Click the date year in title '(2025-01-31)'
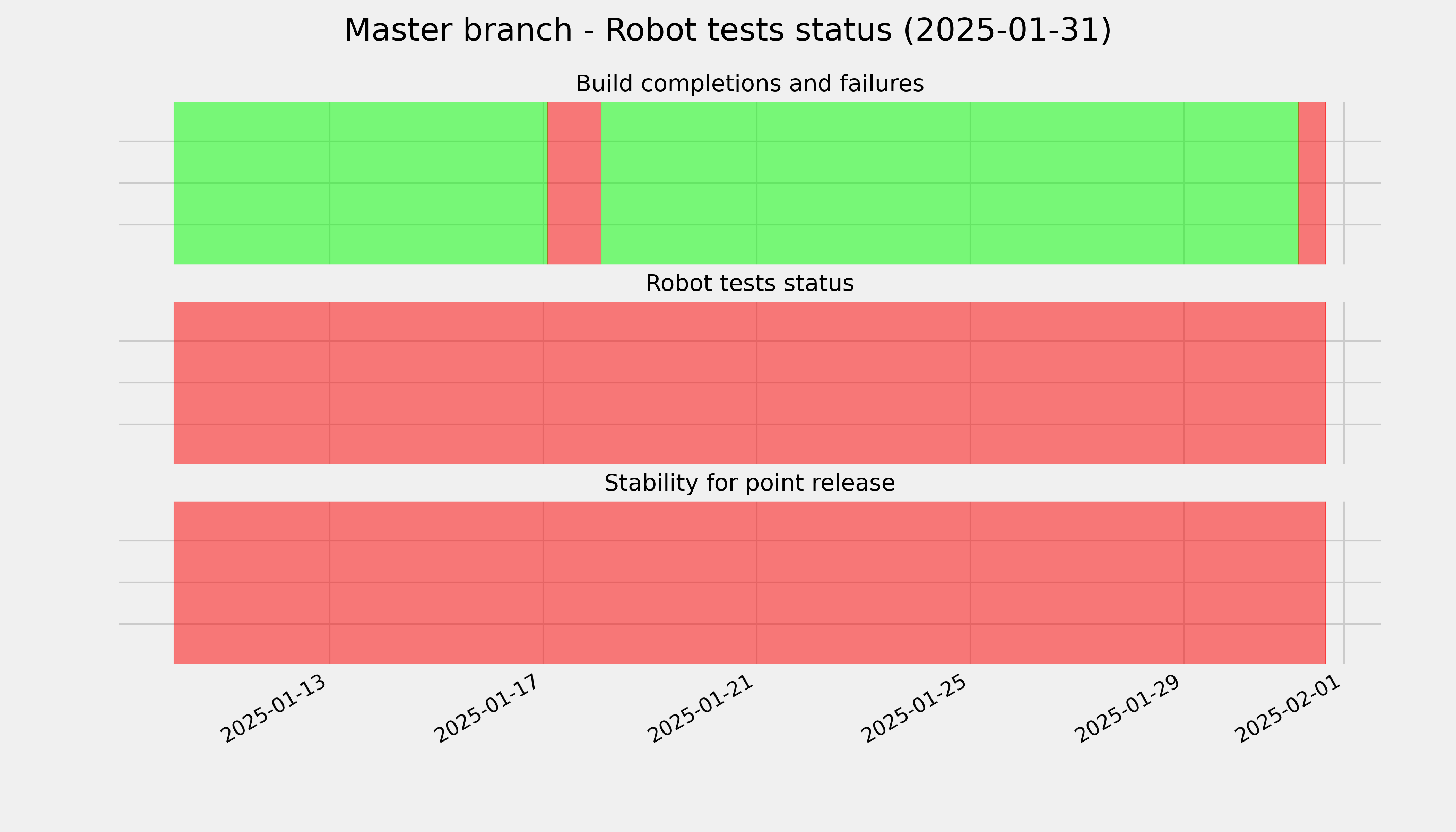1456x832 pixels. point(1007,30)
